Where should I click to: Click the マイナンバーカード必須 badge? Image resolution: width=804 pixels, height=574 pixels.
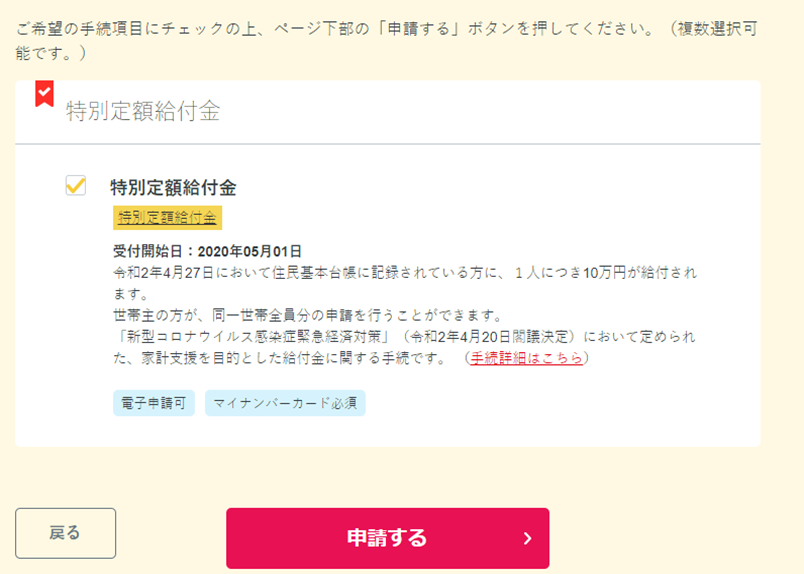(285, 403)
